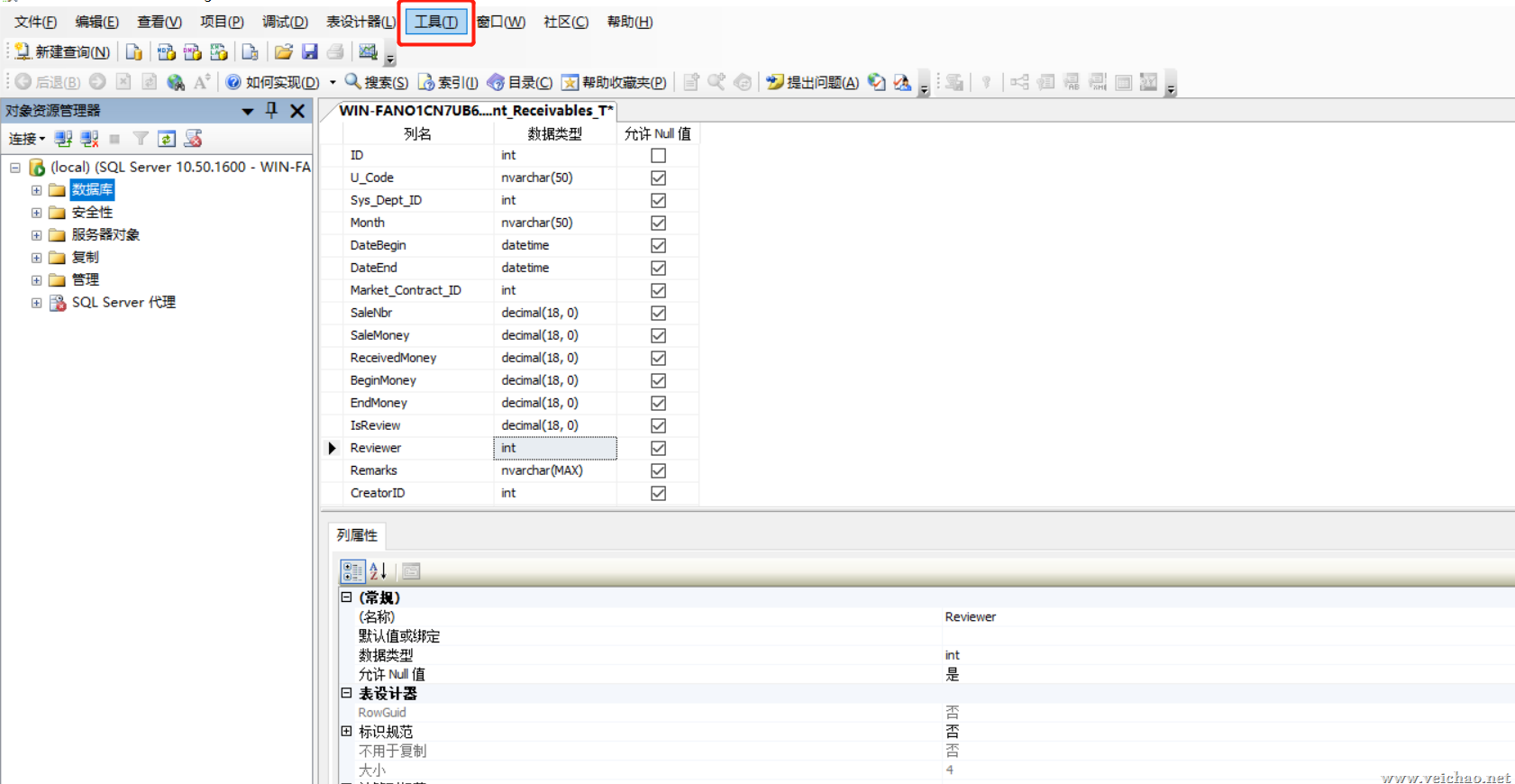Click the Set Primary Key icon
The image size is (1515, 784).
987,82
